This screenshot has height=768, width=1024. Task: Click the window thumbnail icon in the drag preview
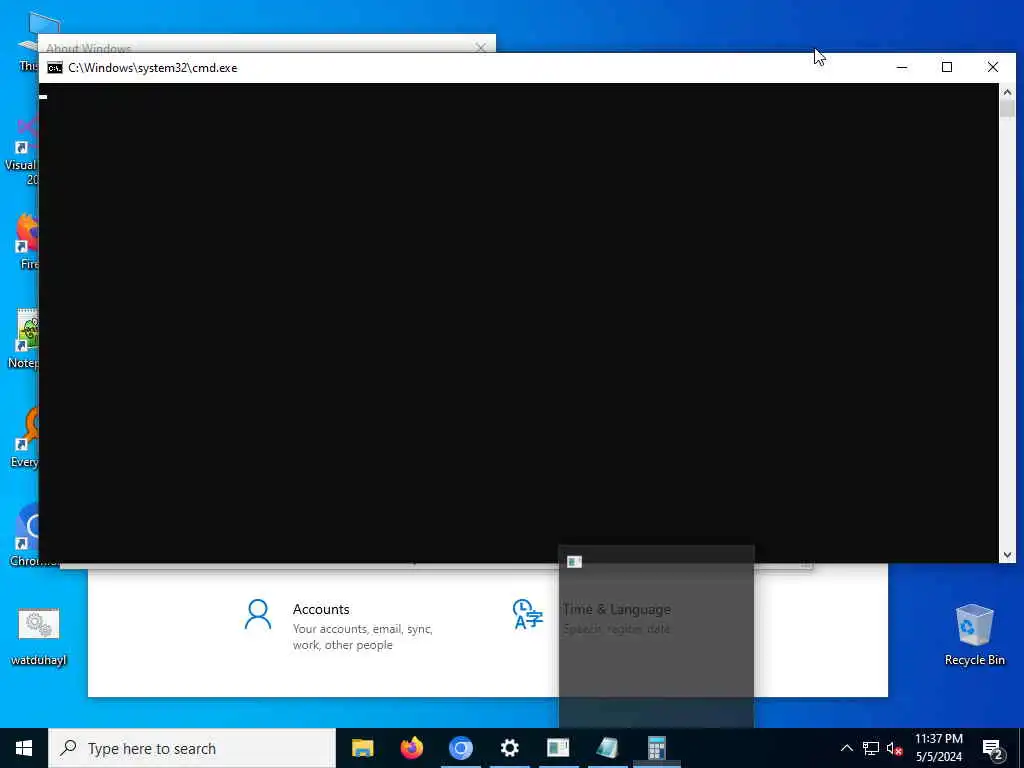point(574,562)
